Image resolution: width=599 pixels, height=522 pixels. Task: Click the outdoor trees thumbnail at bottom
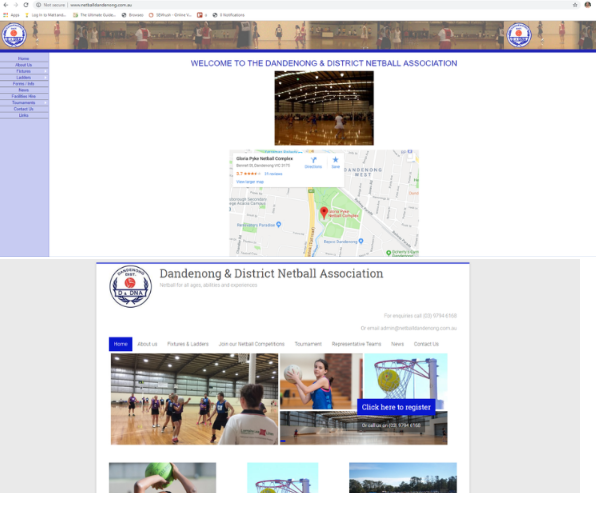pos(403,478)
